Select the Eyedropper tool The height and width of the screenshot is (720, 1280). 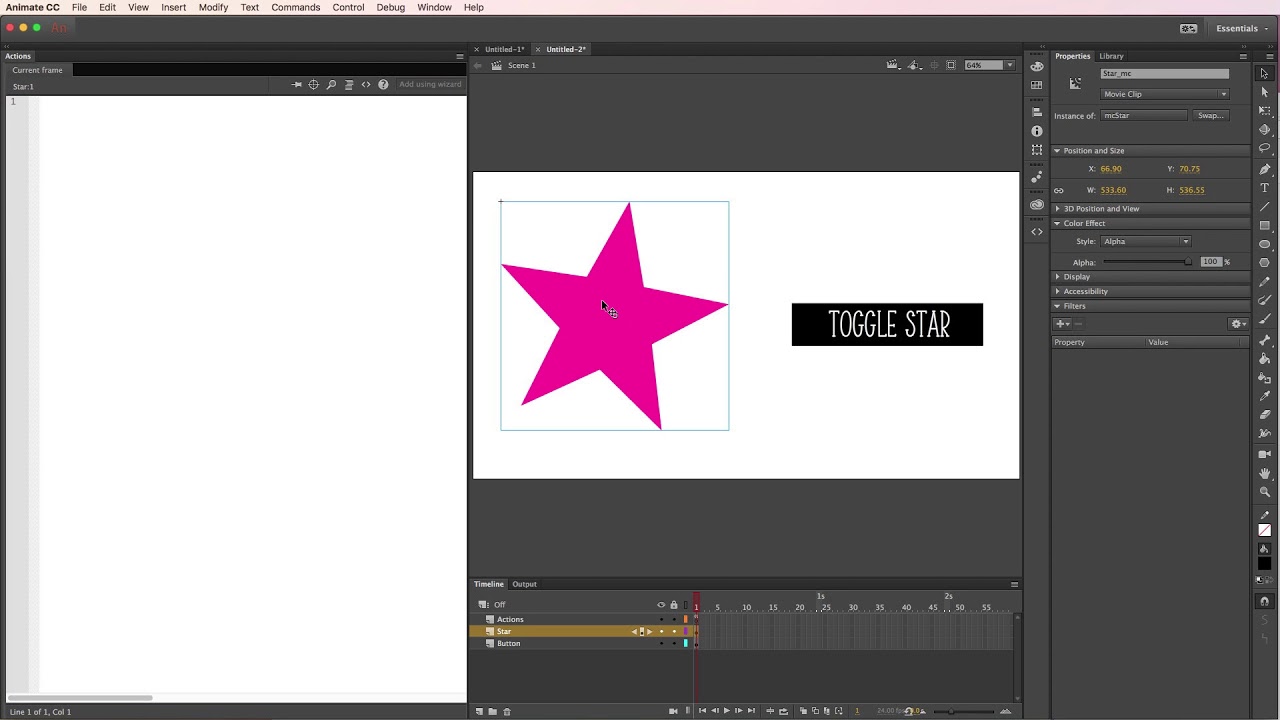tap(1264, 396)
